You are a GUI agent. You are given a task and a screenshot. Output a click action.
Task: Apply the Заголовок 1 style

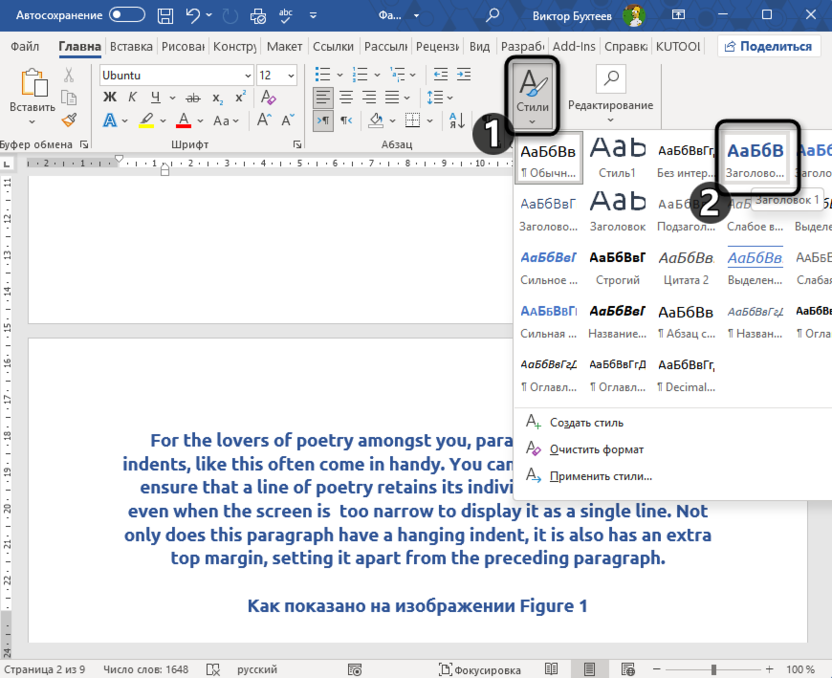pos(755,157)
